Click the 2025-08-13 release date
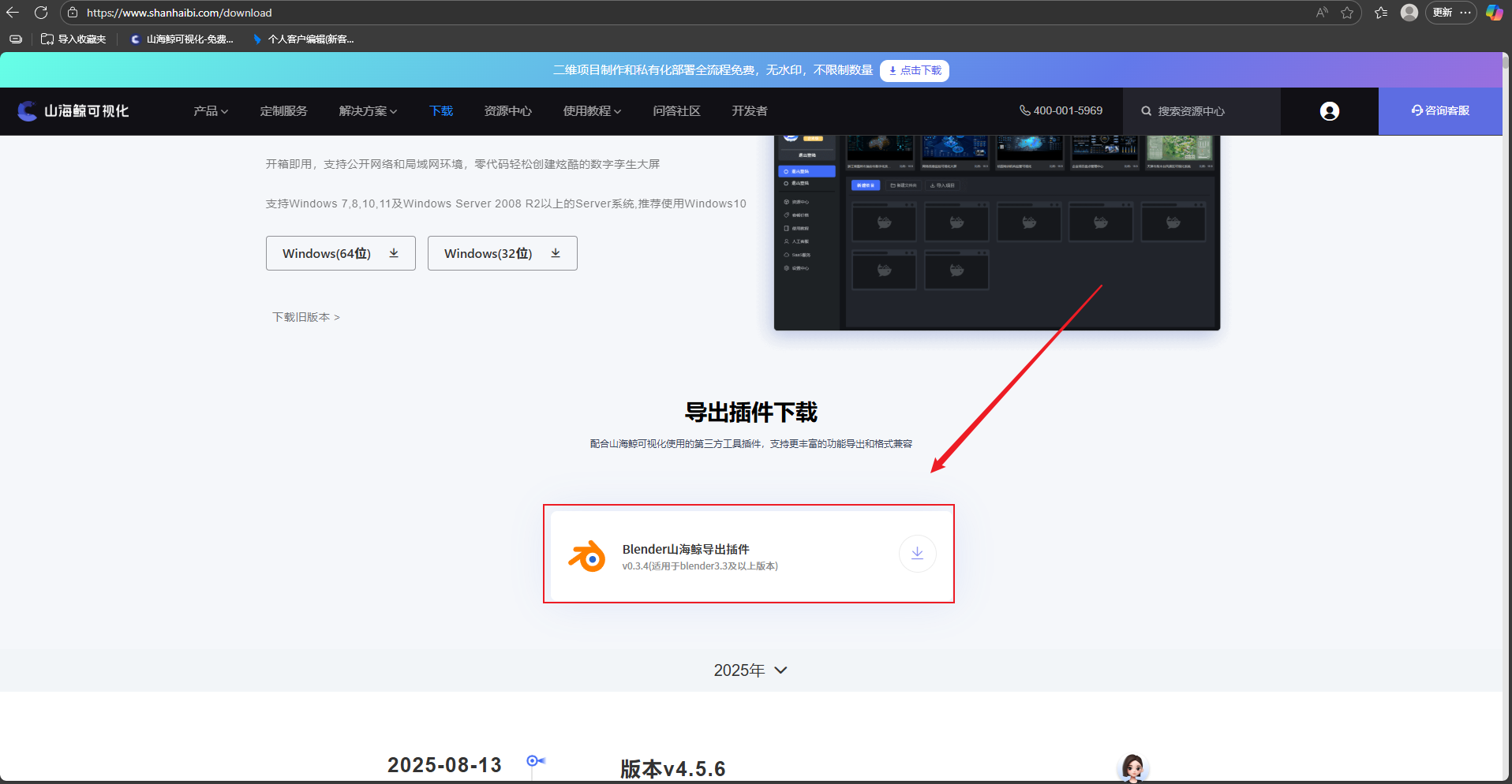Screen dimensions: 1512x784 point(444,765)
